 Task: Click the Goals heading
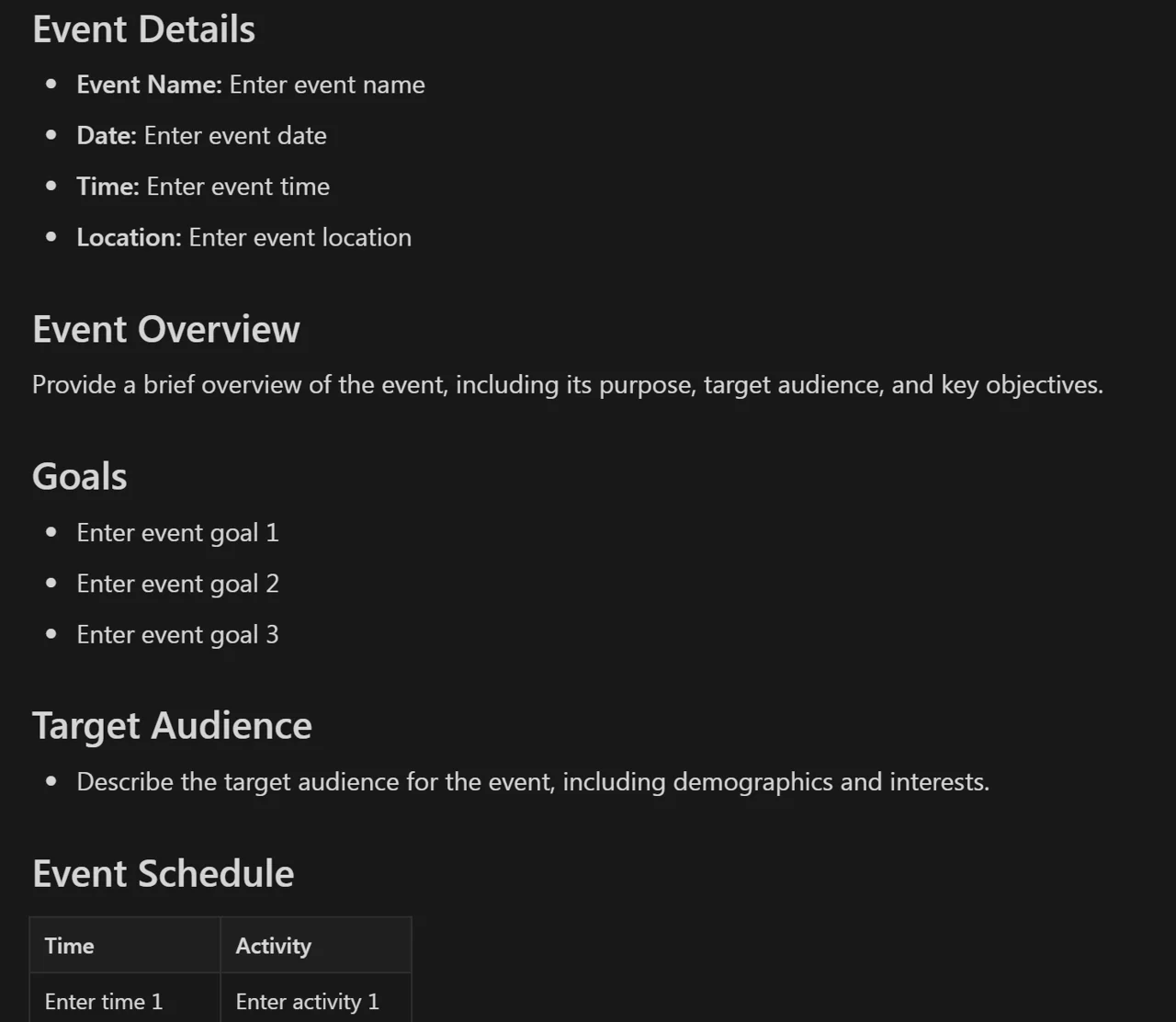[80, 476]
